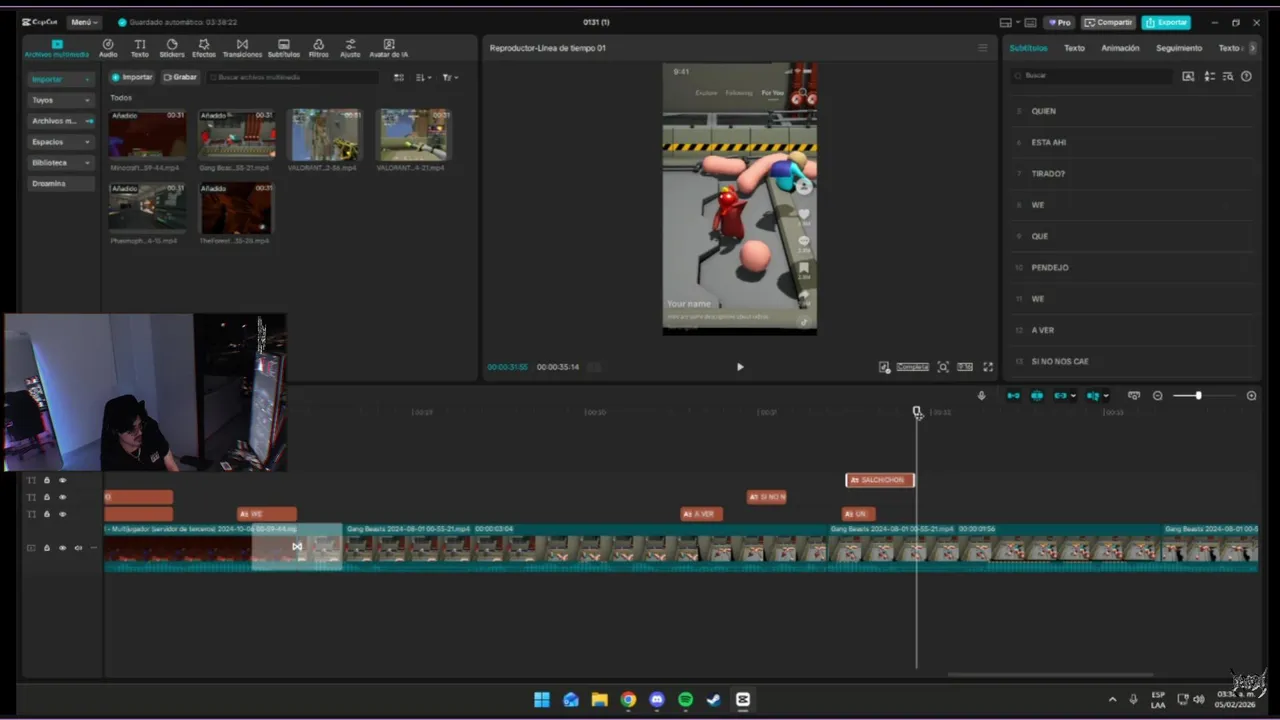Switch to the Animación inspector tab
The image size is (1280, 720).
click(x=1120, y=48)
